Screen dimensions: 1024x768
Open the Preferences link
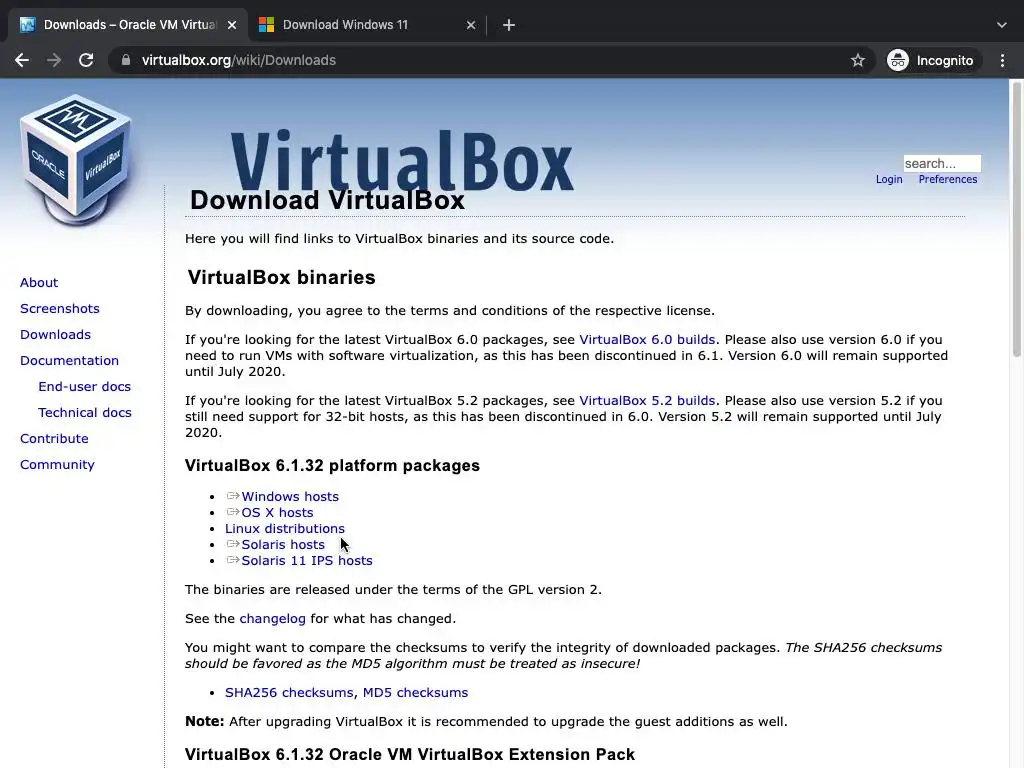pos(948,180)
